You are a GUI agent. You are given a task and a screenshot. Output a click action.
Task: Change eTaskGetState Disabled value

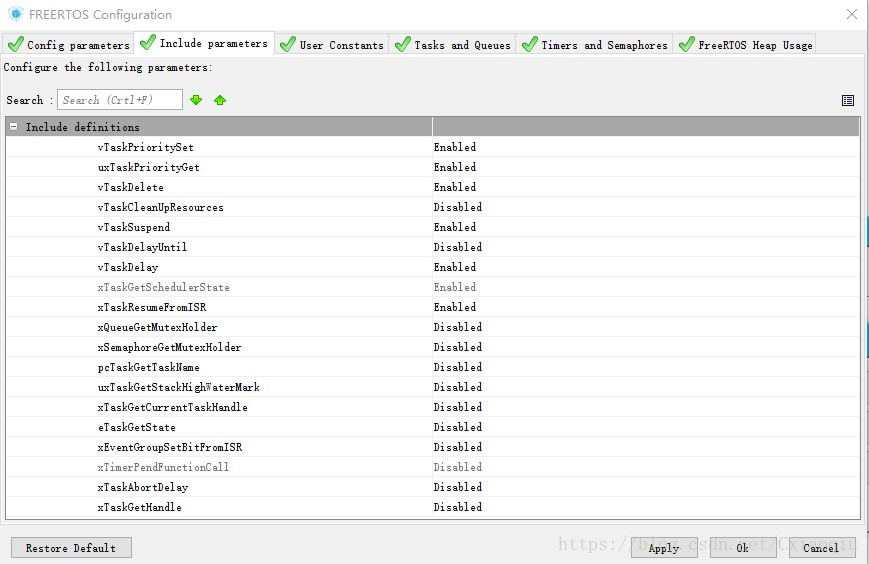click(646, 427)
